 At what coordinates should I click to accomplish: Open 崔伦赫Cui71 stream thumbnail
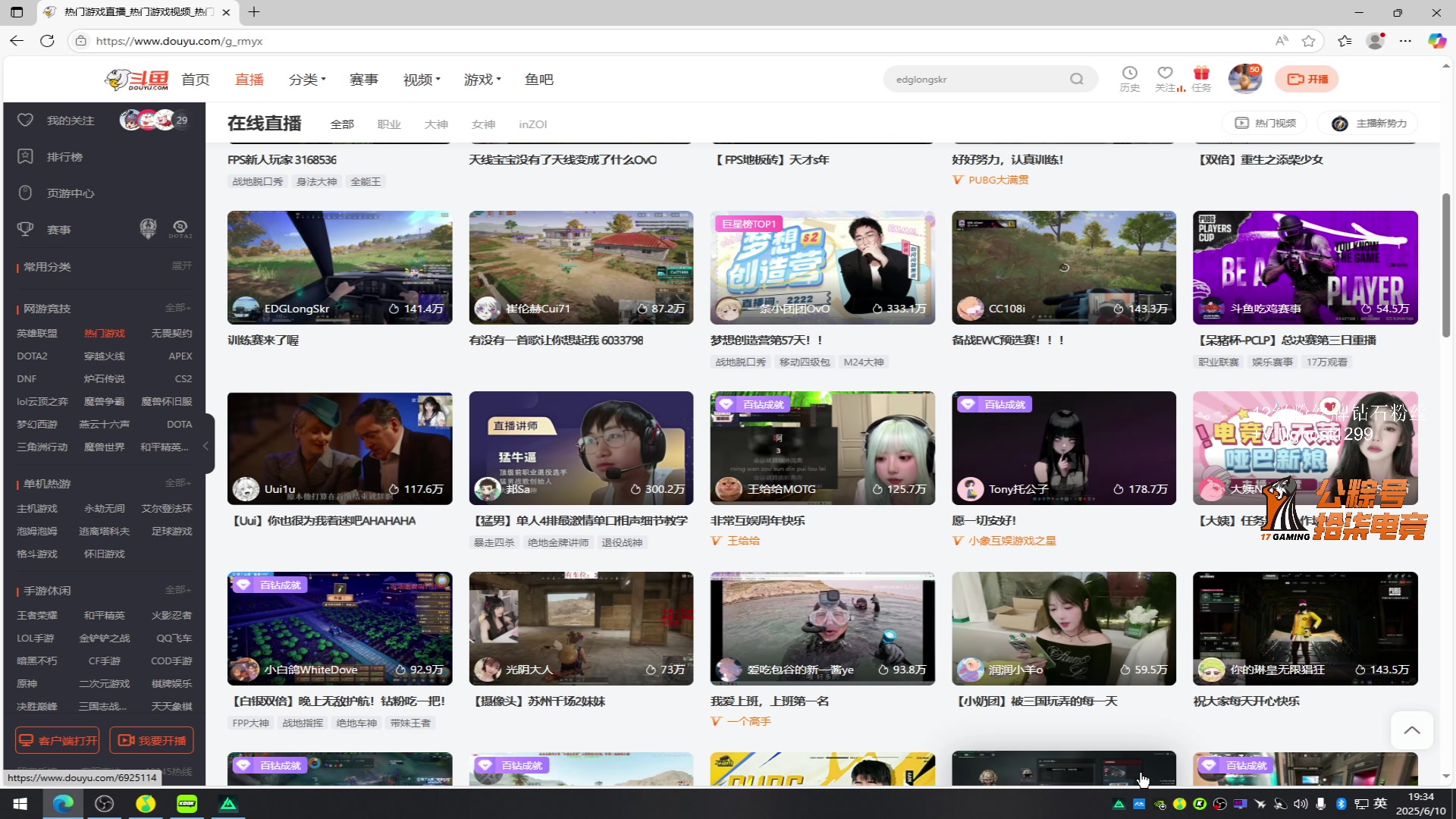pyautogui.click(x=581, y=268)
